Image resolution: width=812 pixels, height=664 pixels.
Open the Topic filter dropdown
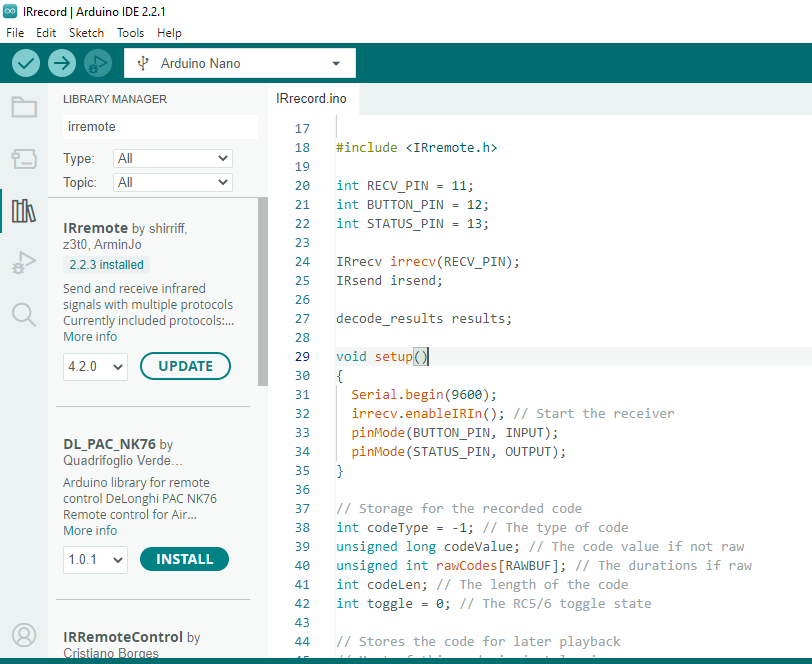point(173,182)
